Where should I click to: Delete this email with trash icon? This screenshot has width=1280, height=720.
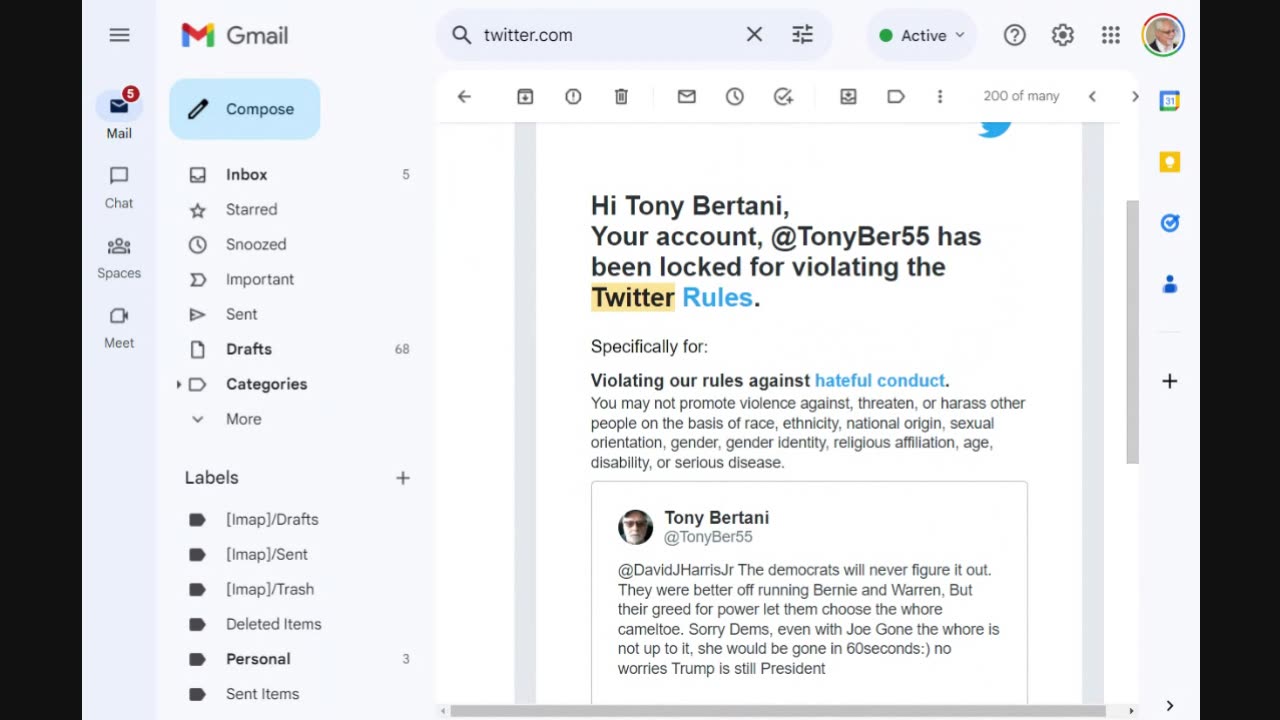tap(621, 96)
